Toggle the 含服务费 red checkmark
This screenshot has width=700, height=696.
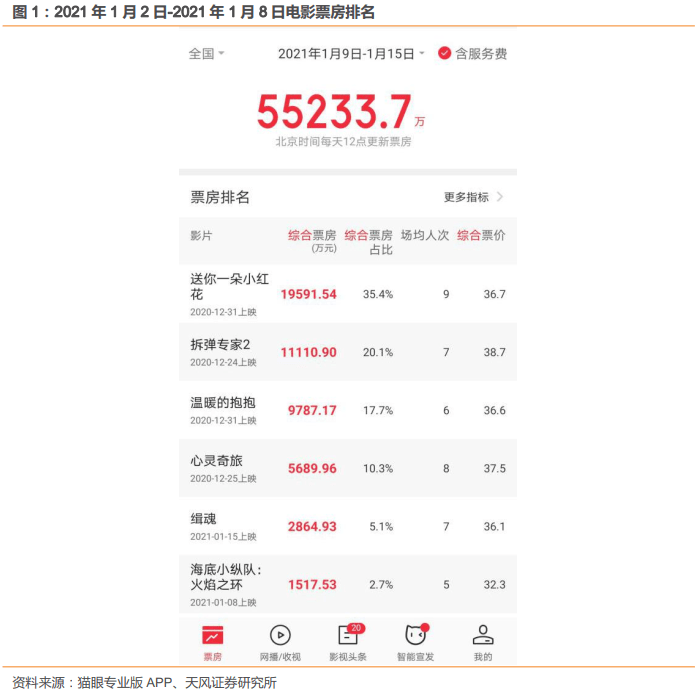click(x=444, y=53)
